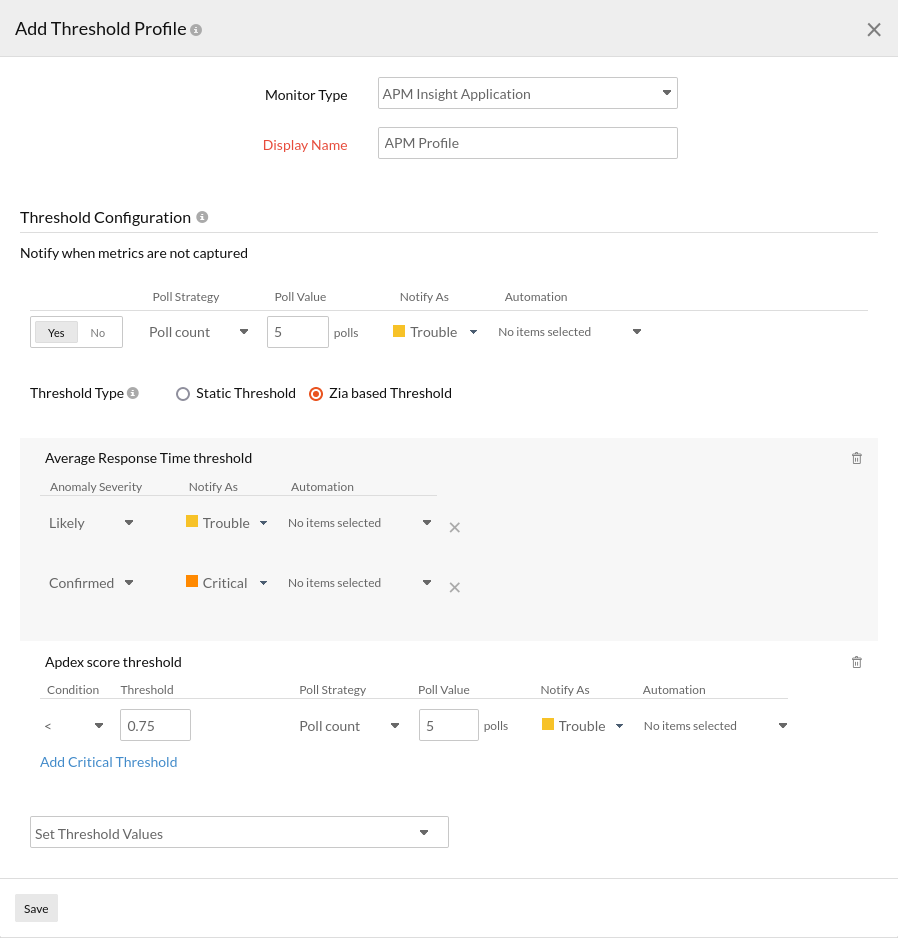The height and width of the screenshot is (938, 898).
Task: Select the Zia based Threshold radio button
Action: [316, 393]
